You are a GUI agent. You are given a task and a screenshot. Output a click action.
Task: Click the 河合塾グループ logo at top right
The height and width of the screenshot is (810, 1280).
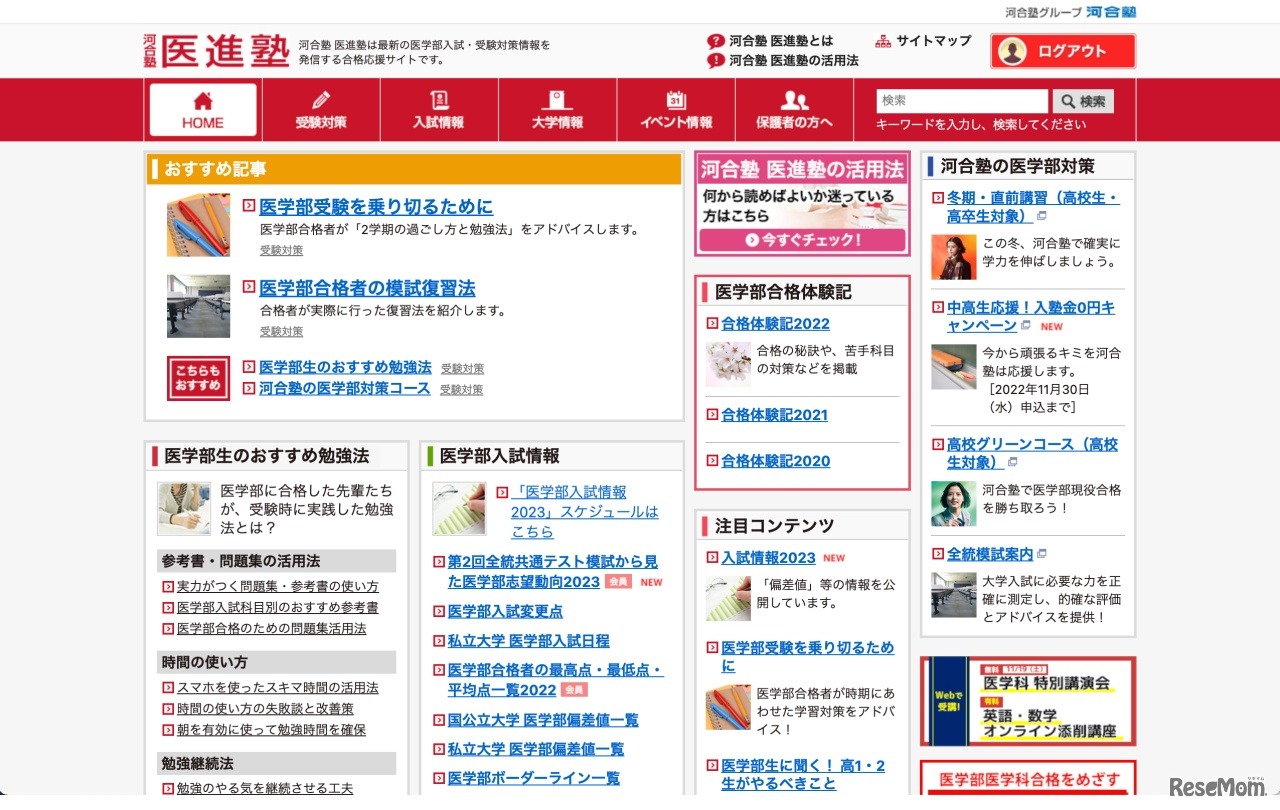[x=1071, y=12]
